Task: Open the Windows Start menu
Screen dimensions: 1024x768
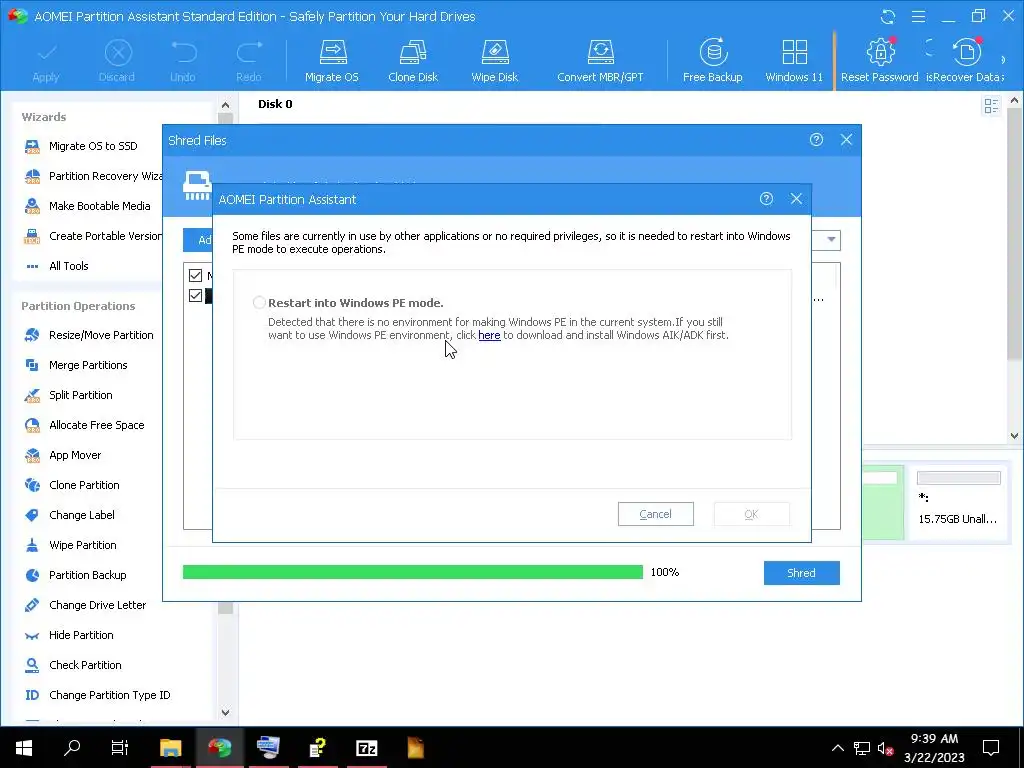Action: click(24, 747)
